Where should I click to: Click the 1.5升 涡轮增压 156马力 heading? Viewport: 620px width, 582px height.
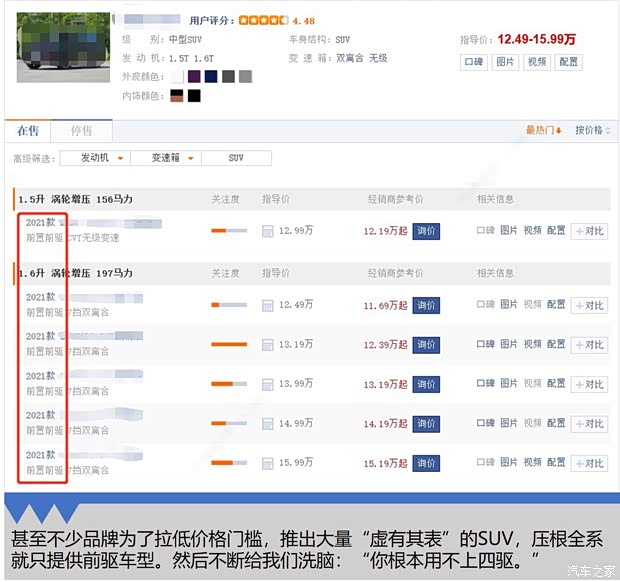tap(75, 199)
